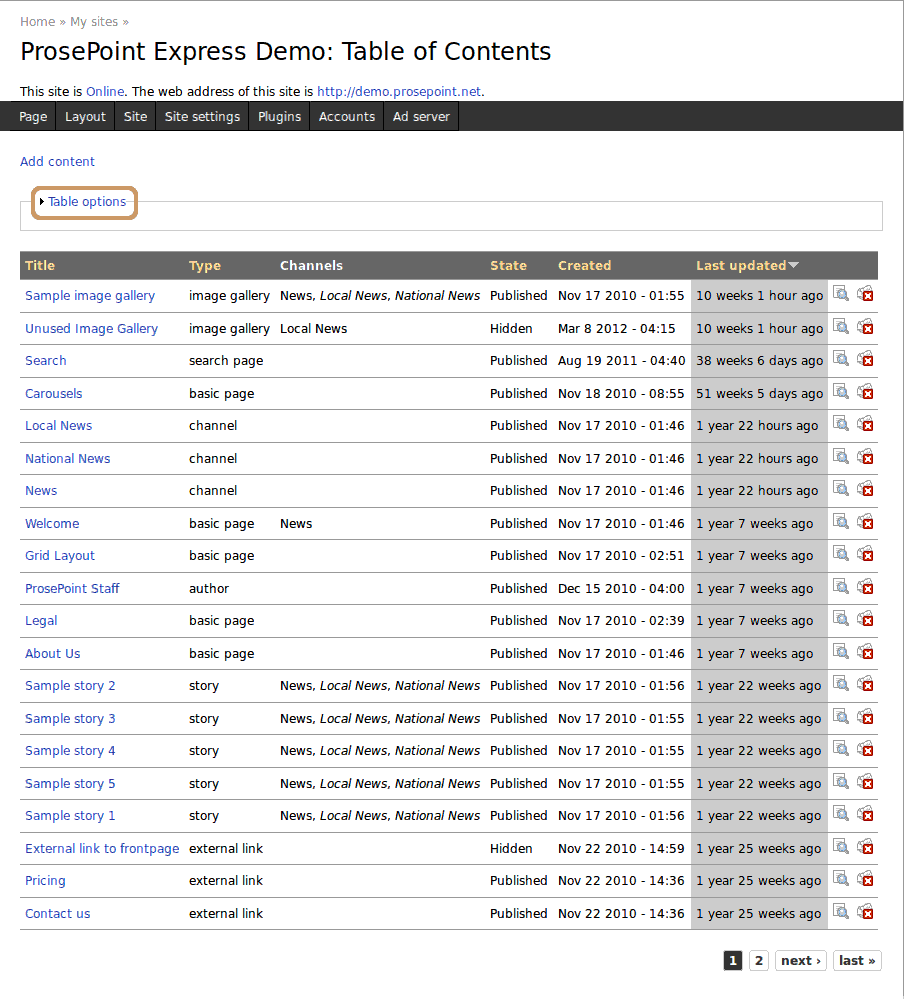This screenshot has width=904, height=999.
Task: Click the red delete icon in the About Us row
Action: click(x=865, y=652)
